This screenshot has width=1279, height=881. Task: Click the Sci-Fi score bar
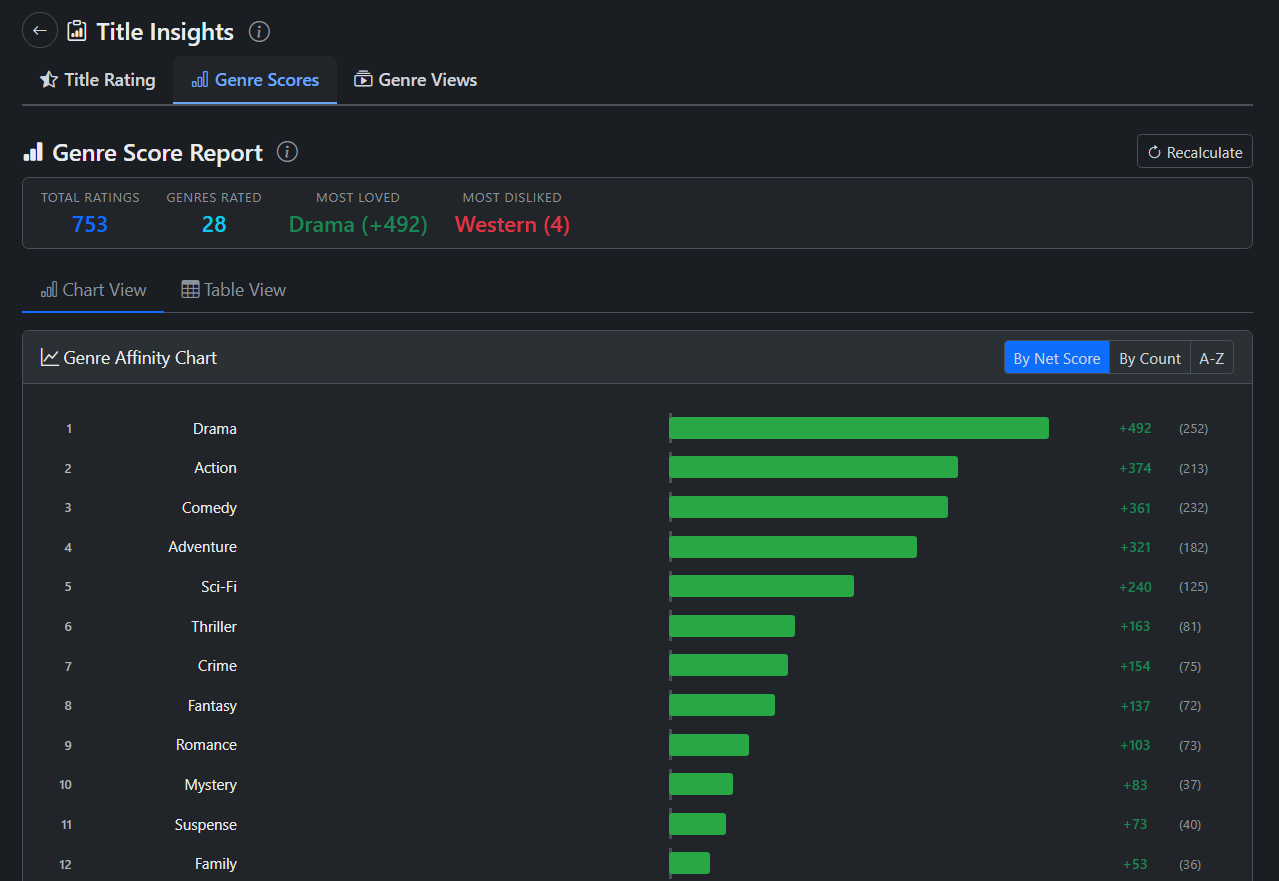761,586
